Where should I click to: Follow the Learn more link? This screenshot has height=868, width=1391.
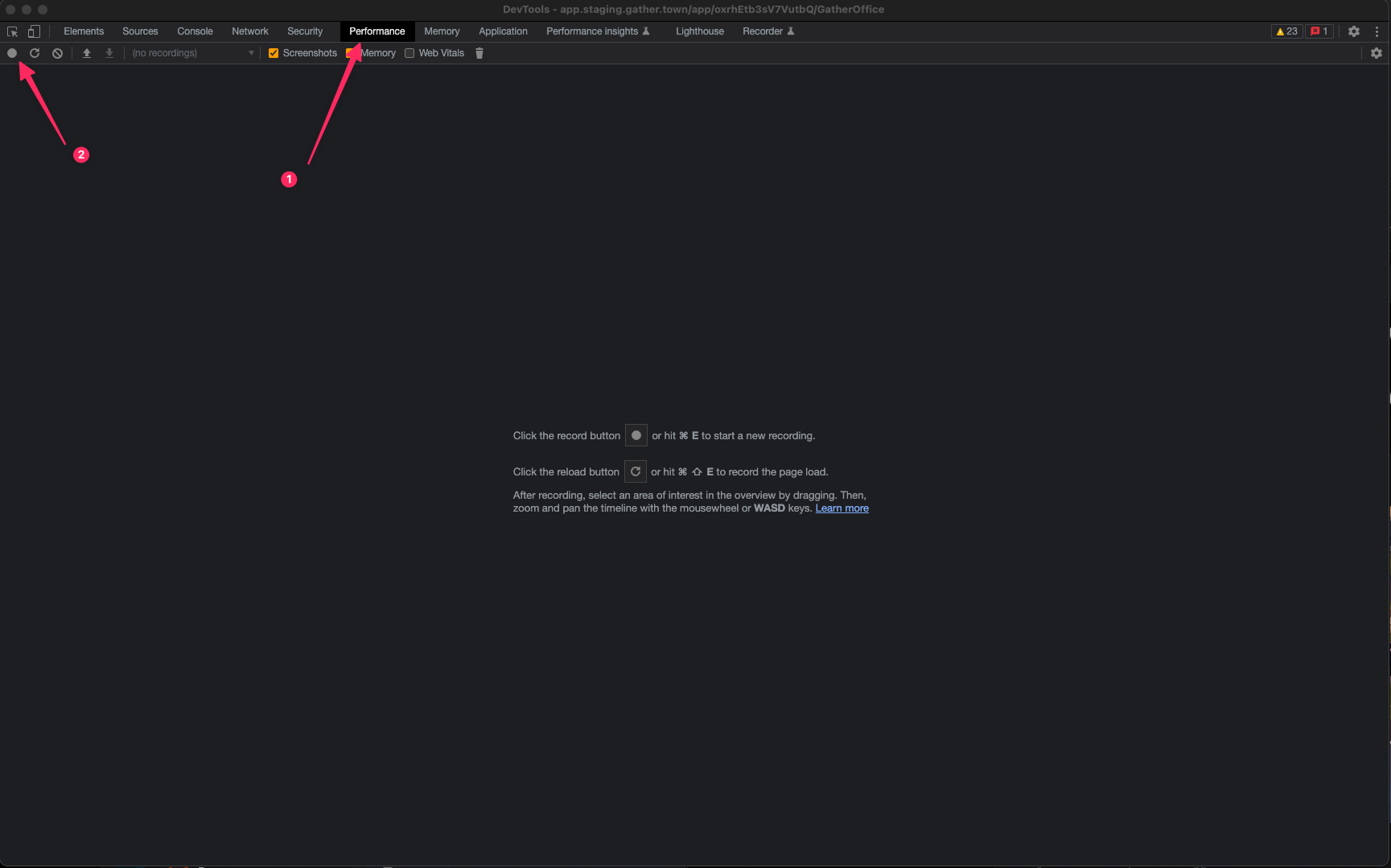click(x=842, y=508)
